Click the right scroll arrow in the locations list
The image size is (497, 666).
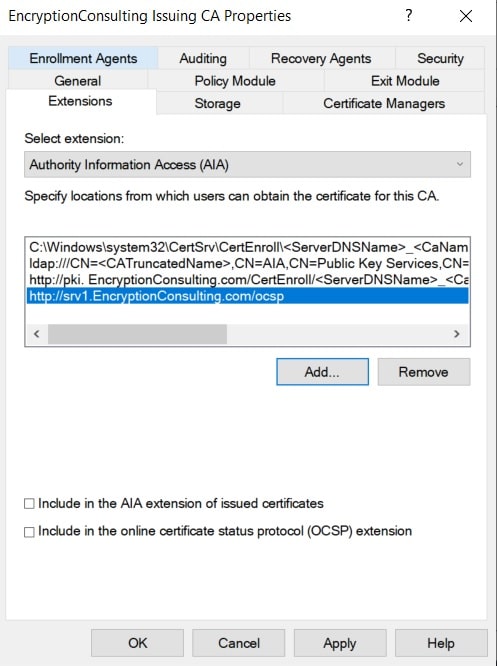[x=457, y=334]
